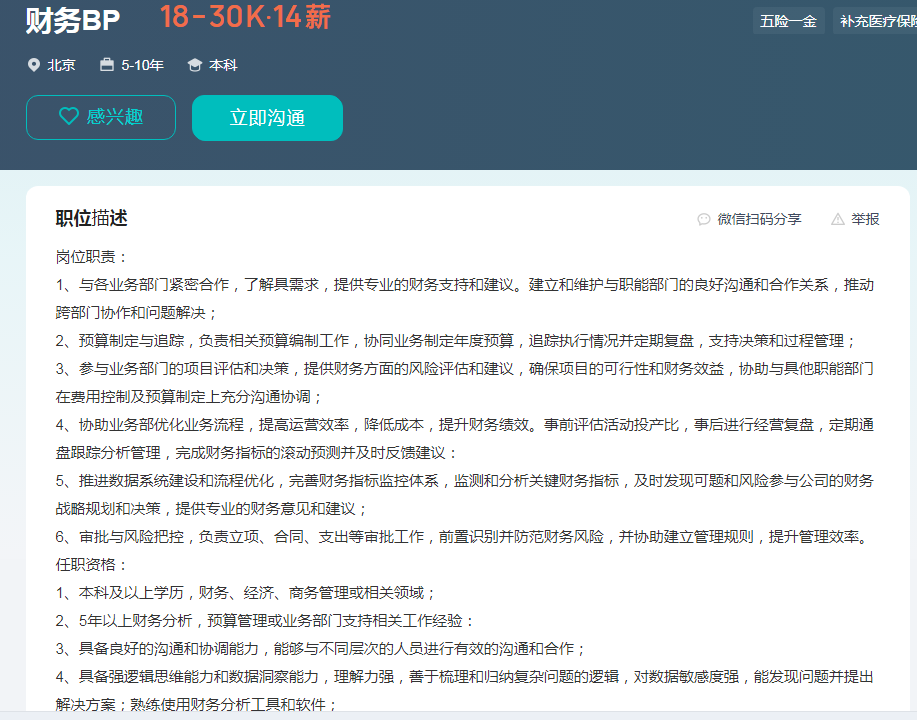Click the 18-30K·14薪 salary text

(x=245, y=17)
